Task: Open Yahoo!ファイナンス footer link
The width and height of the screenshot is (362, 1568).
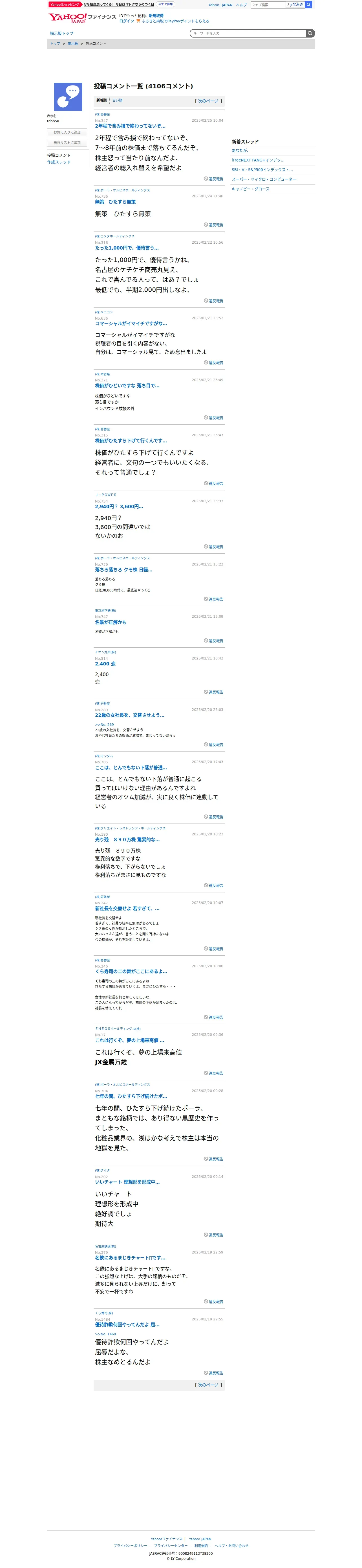Action: (166, 1539)
